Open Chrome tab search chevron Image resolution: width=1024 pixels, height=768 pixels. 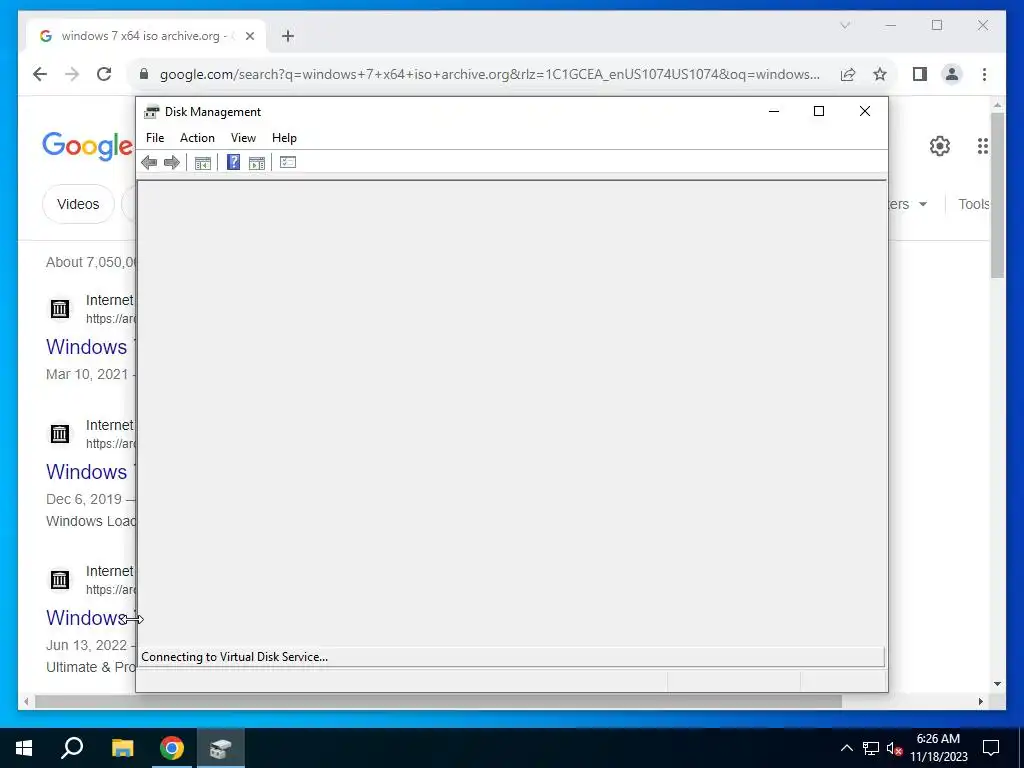pyautogui.click(x=844, y=25)
